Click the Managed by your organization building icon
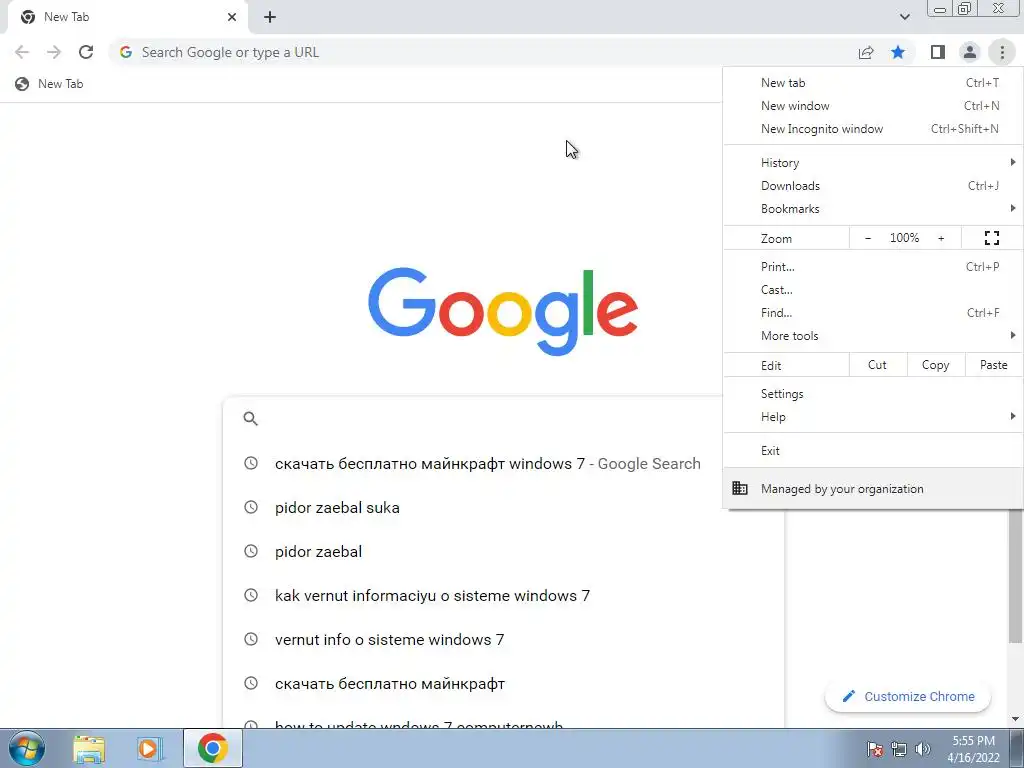Viewport: 1024px width, 768px height. coord(739,488)
